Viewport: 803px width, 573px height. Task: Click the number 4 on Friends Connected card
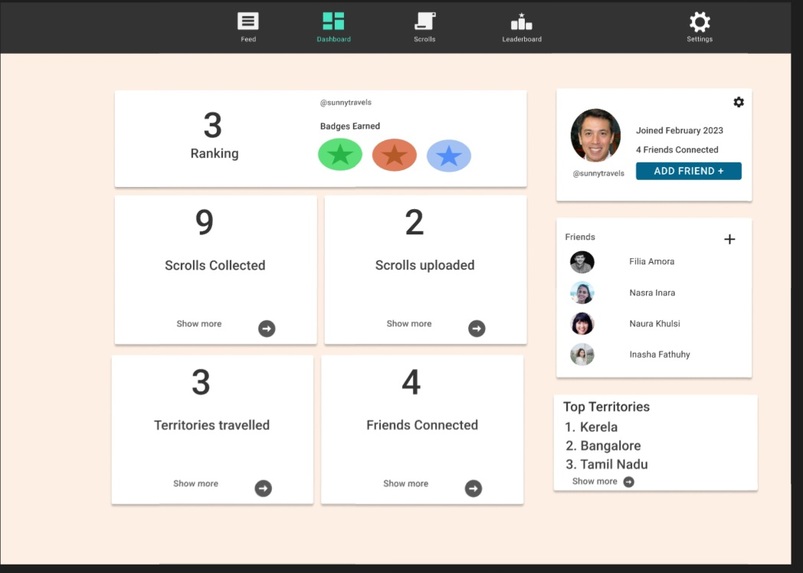tap(411, 382)
